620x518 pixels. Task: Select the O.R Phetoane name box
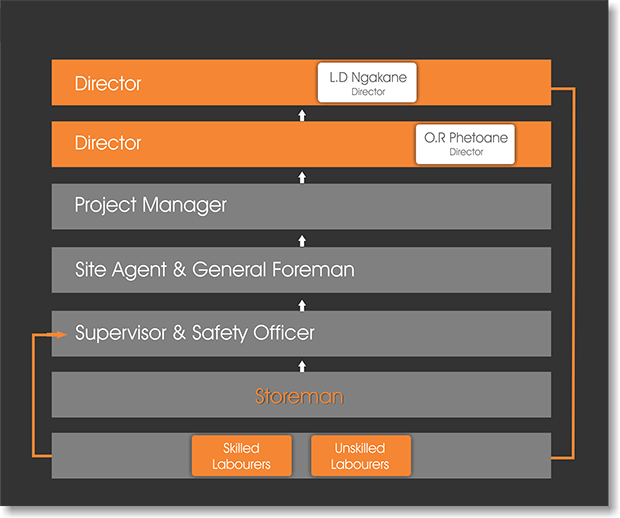click(465, 144)
